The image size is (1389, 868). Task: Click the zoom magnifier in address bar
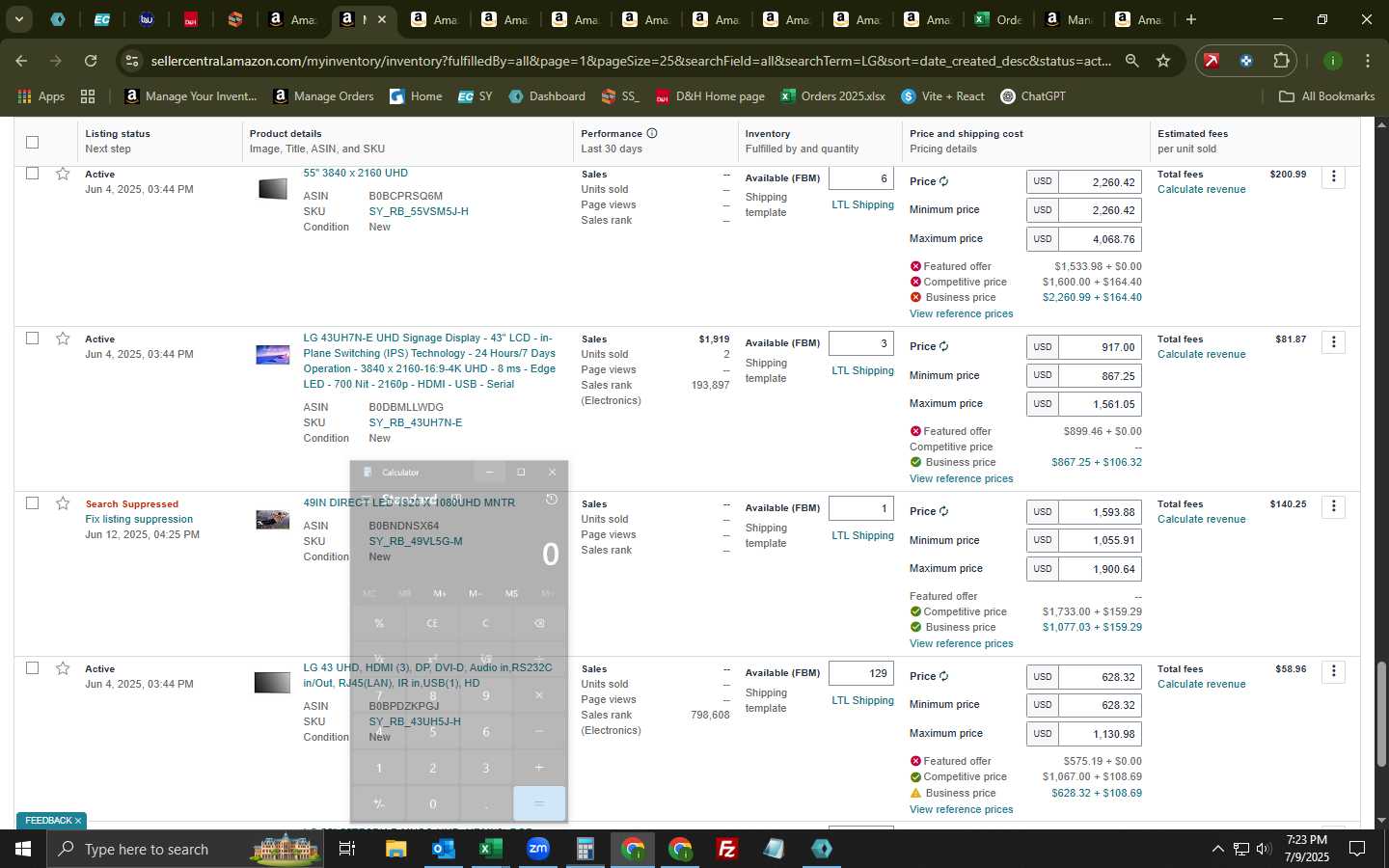1131,61
